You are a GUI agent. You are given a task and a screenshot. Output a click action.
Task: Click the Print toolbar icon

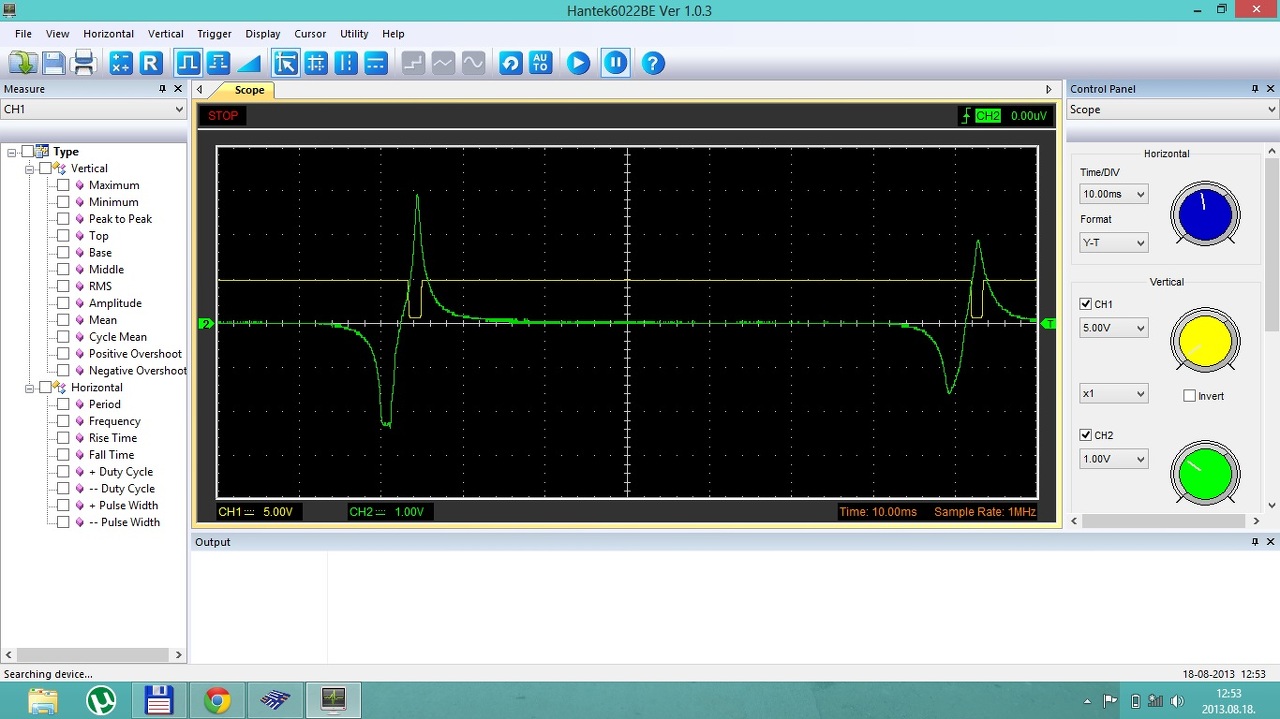pyautogui.click(x=84, y=63)
